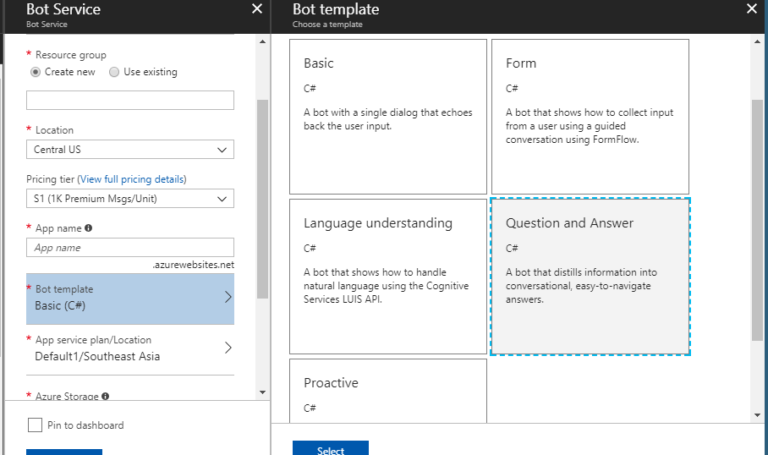Close the Bot template blade

pyautogui.click(x=751, y=9)
